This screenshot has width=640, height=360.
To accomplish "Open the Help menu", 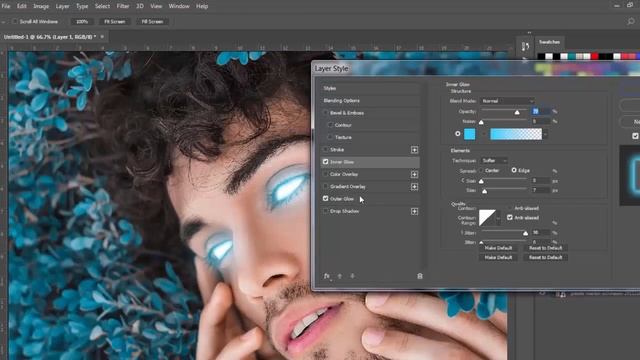I will coord(202,6).
